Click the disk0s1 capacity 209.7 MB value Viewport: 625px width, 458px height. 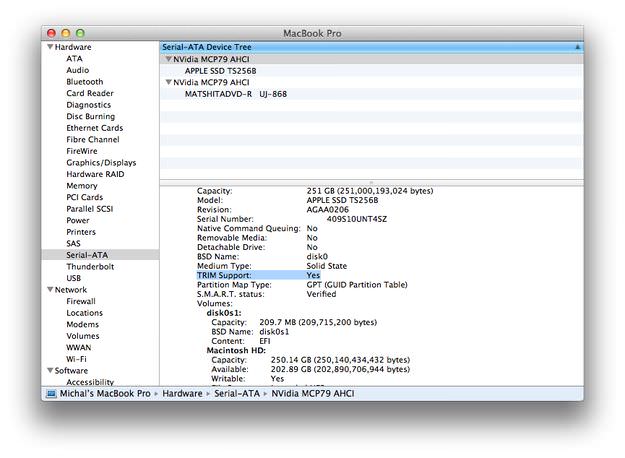click(x=318, y=322)
